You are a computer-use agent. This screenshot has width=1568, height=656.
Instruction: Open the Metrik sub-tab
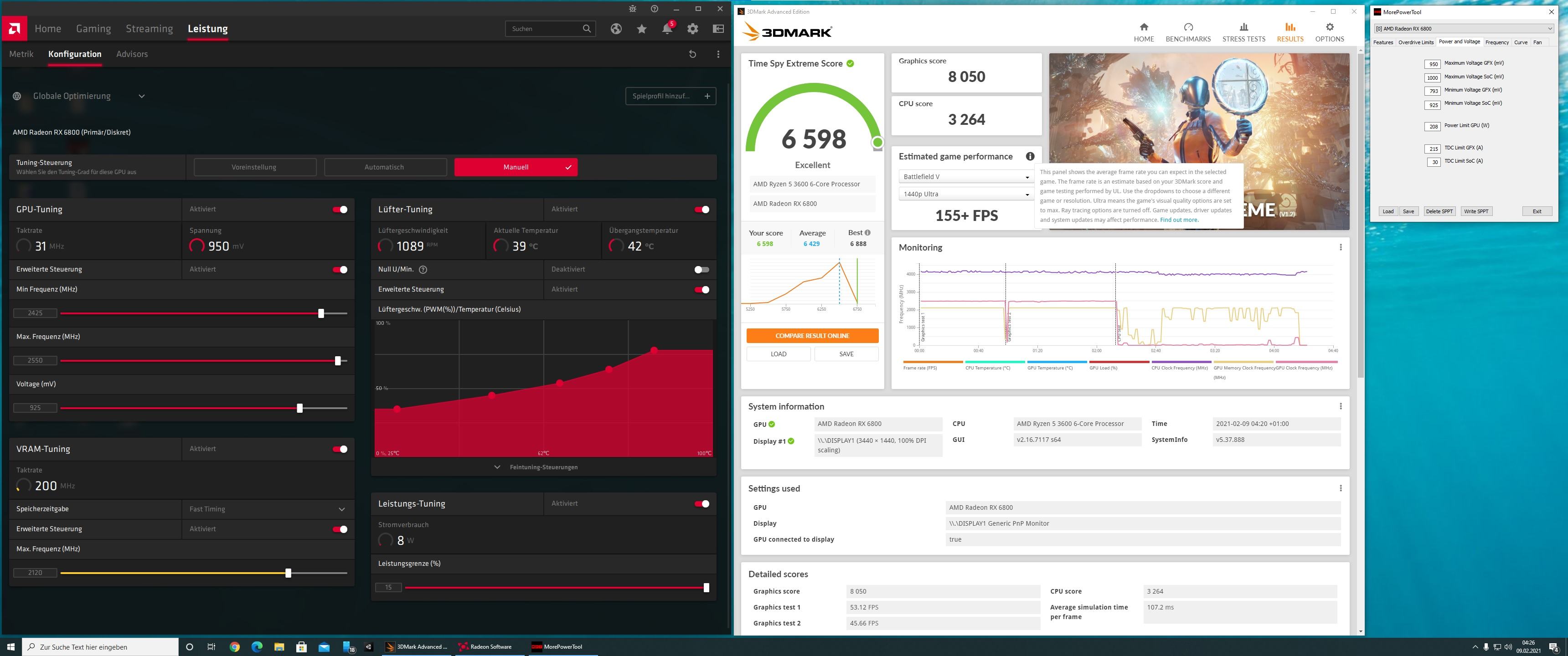[x=21, y=54]
